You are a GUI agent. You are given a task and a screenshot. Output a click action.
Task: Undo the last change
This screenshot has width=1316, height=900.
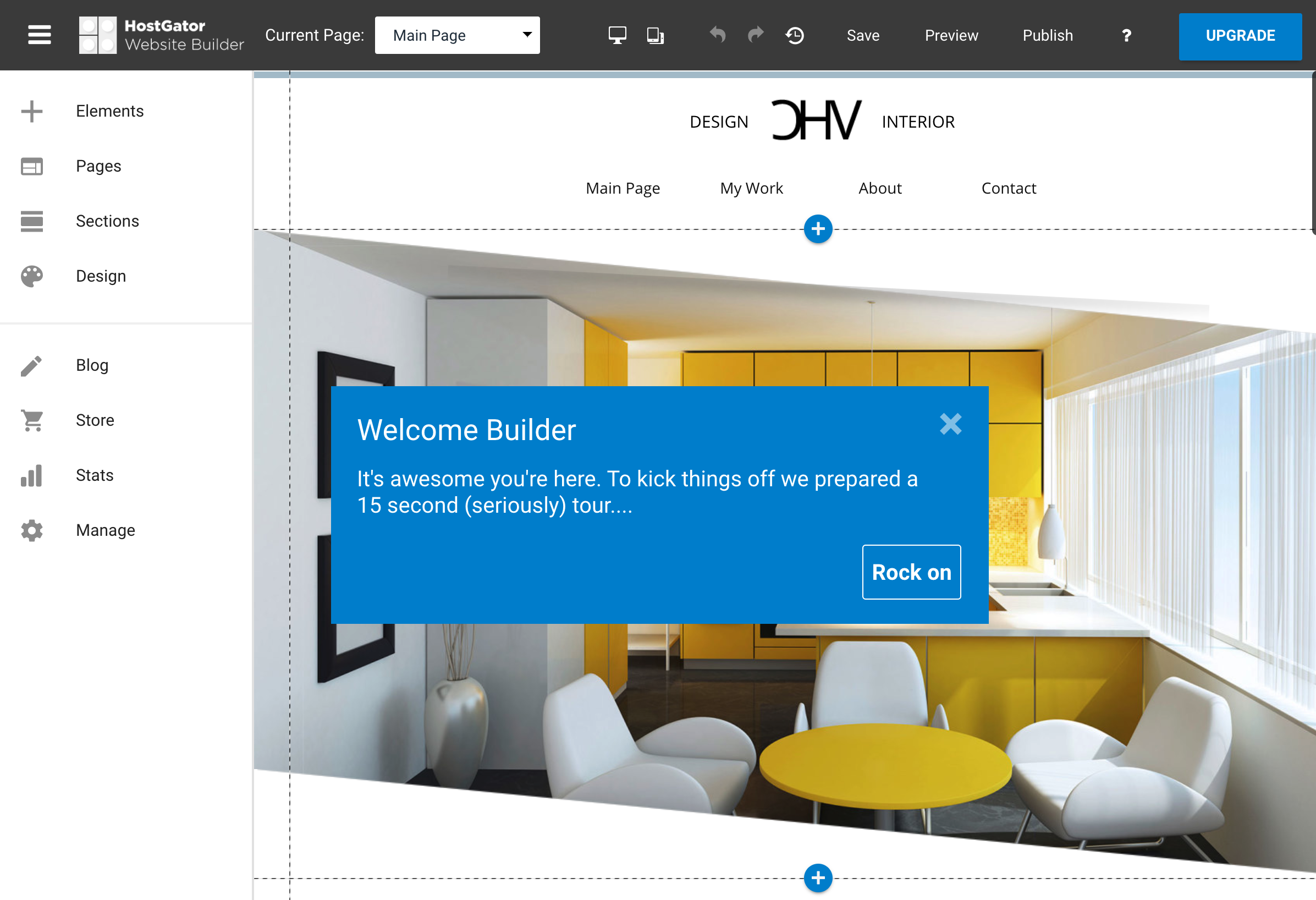coord(717,35)
